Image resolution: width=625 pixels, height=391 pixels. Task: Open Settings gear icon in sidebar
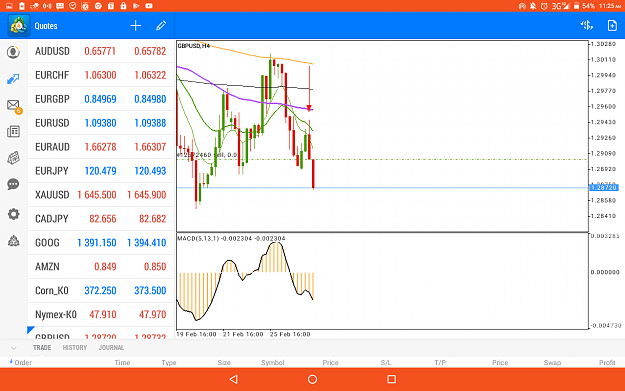pyautogui.click(x=13, y=214)
